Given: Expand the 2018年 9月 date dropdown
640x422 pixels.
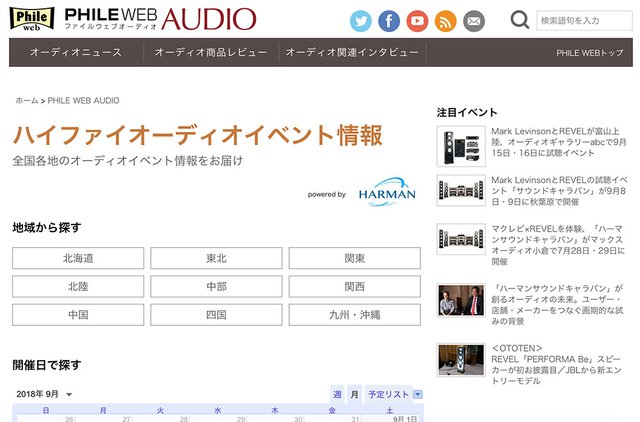Looking at the screenshot, I should coord(44,394).
